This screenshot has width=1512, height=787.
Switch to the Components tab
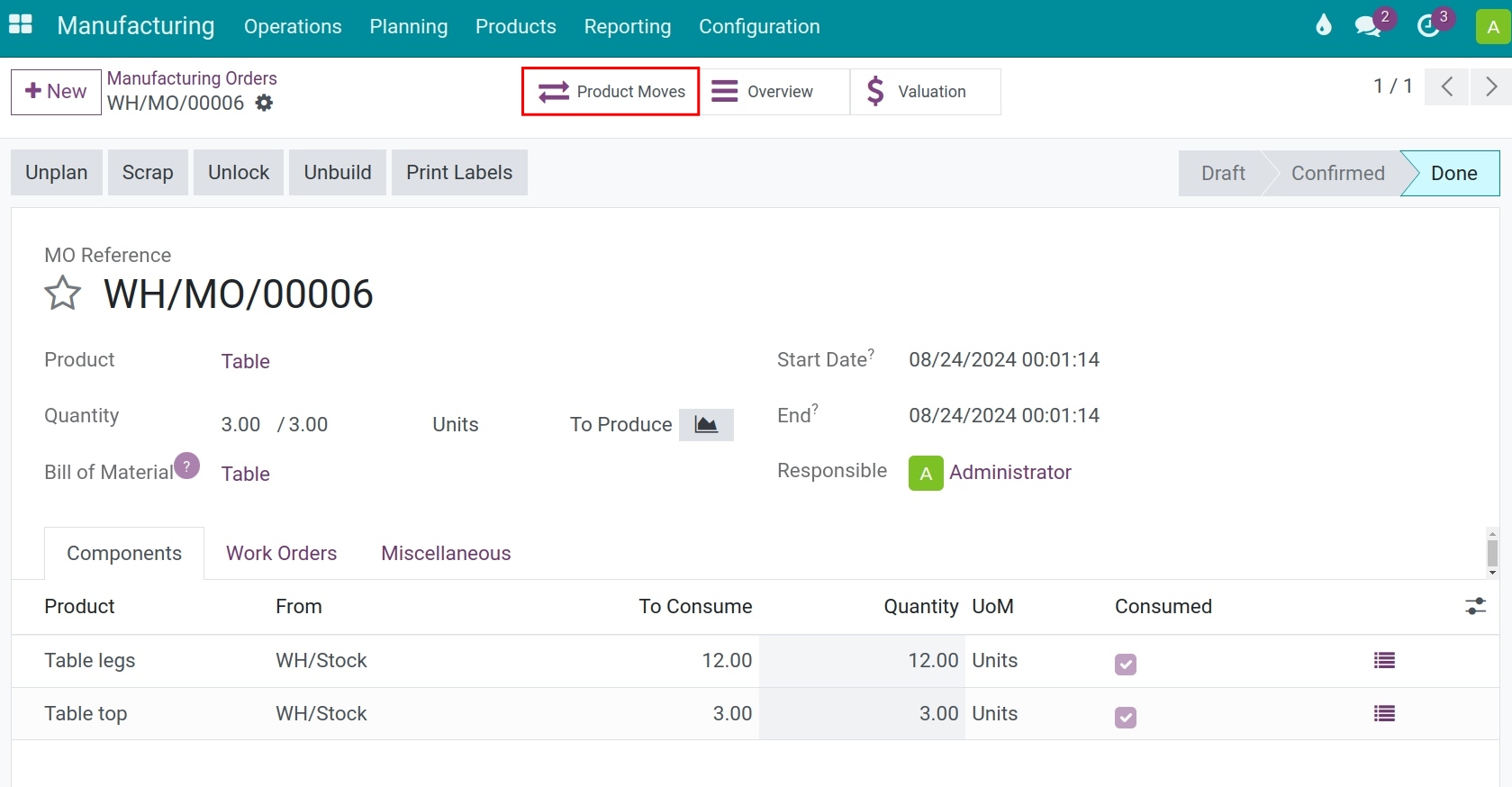[124, 553]
